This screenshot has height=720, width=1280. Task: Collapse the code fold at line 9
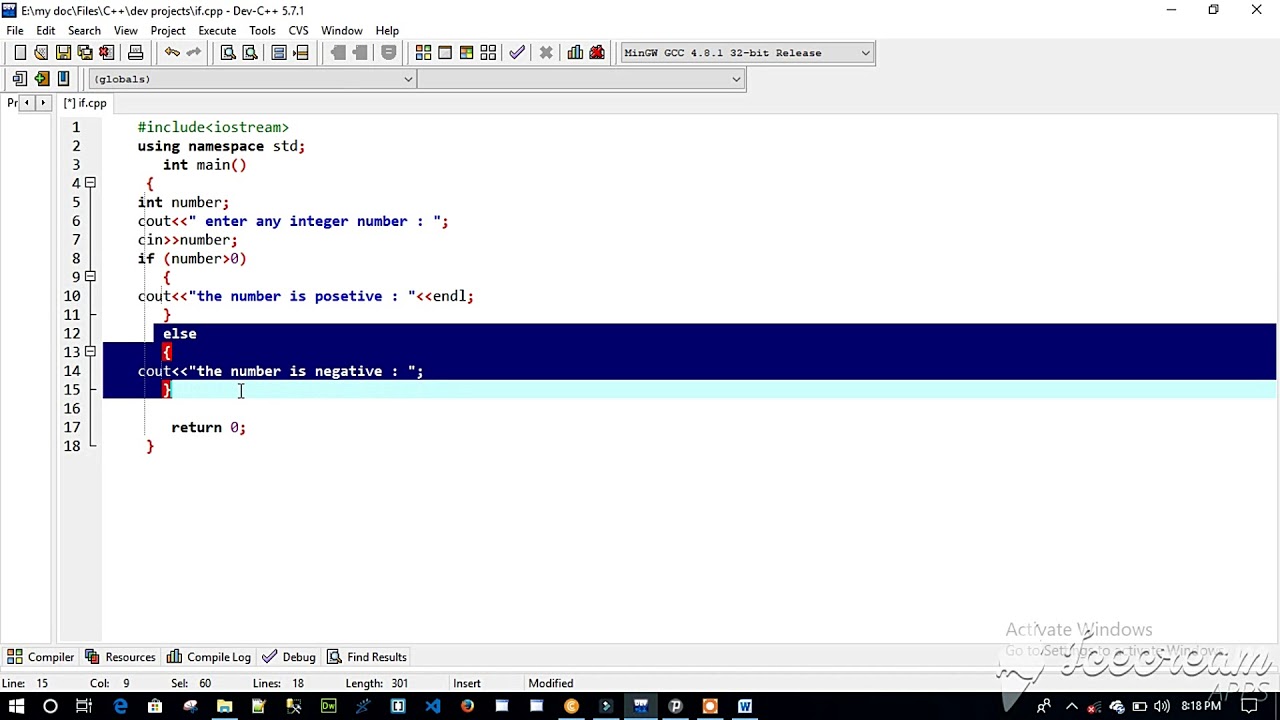pos(90,277)
